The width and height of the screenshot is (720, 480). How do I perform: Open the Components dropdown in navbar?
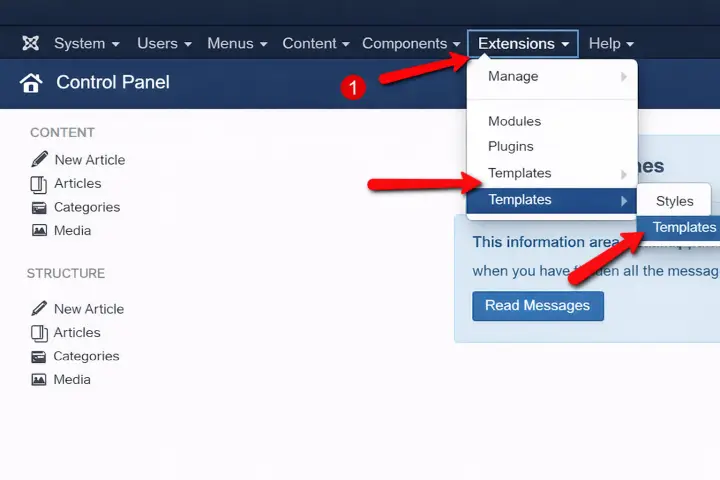[411, 44]
